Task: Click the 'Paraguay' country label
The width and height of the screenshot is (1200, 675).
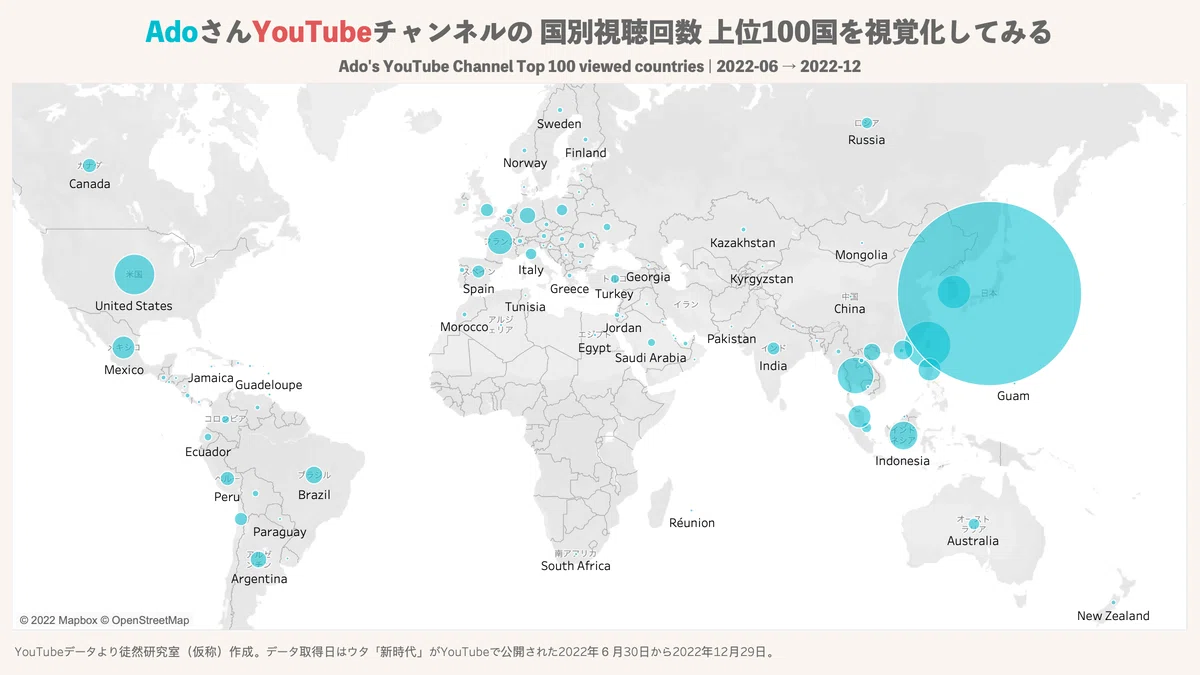Action: [280, 532]
